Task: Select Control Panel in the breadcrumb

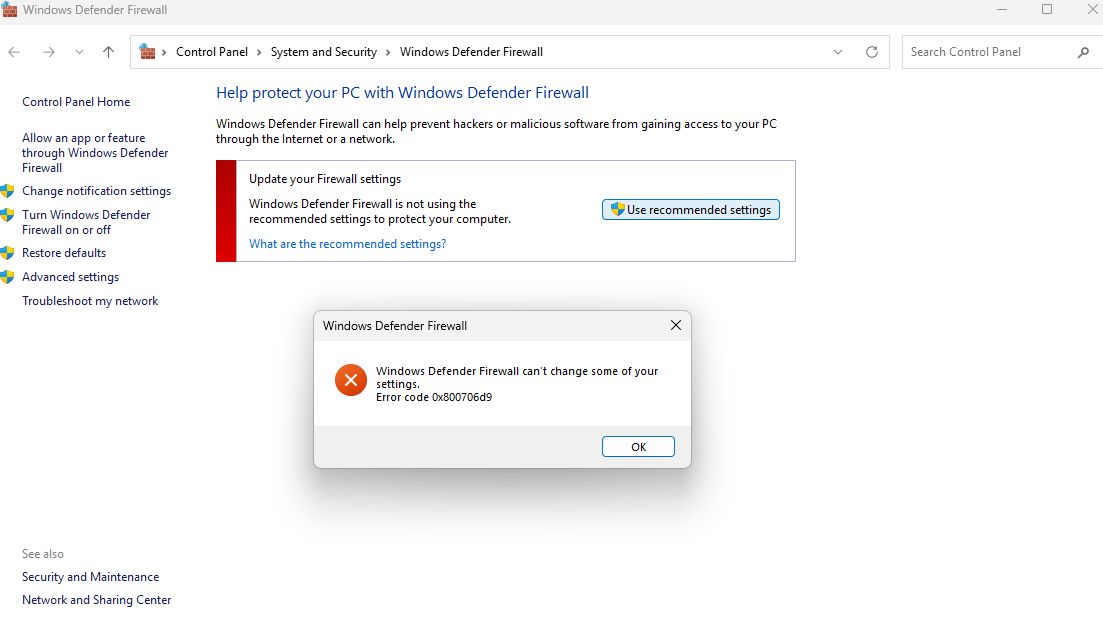Action: 212,52
